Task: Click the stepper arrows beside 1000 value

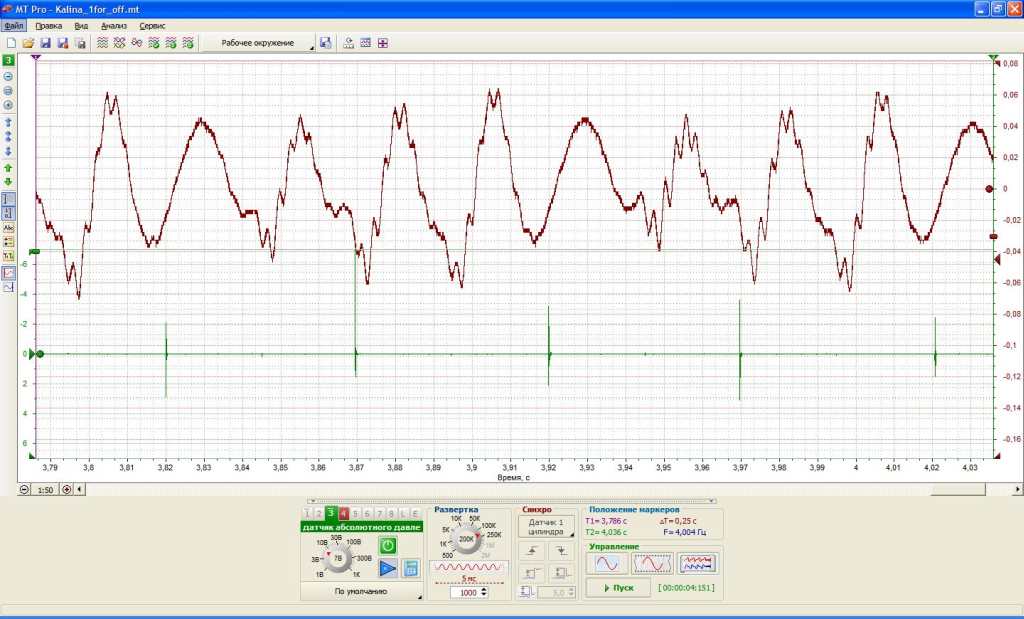Action: [x=484, y=592]
